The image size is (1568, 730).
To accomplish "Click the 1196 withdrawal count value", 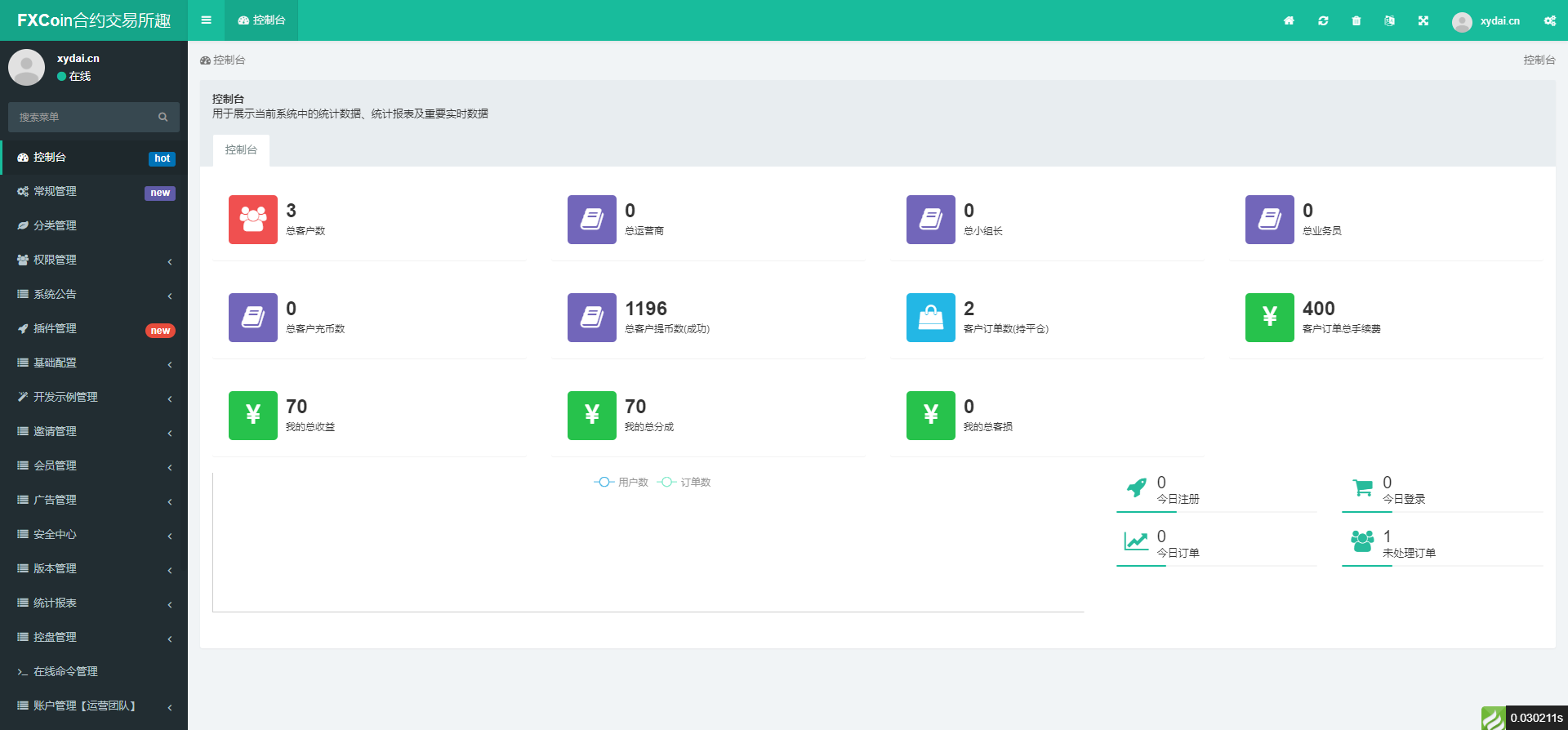I will pyautogui.click(x=646, y=309).
